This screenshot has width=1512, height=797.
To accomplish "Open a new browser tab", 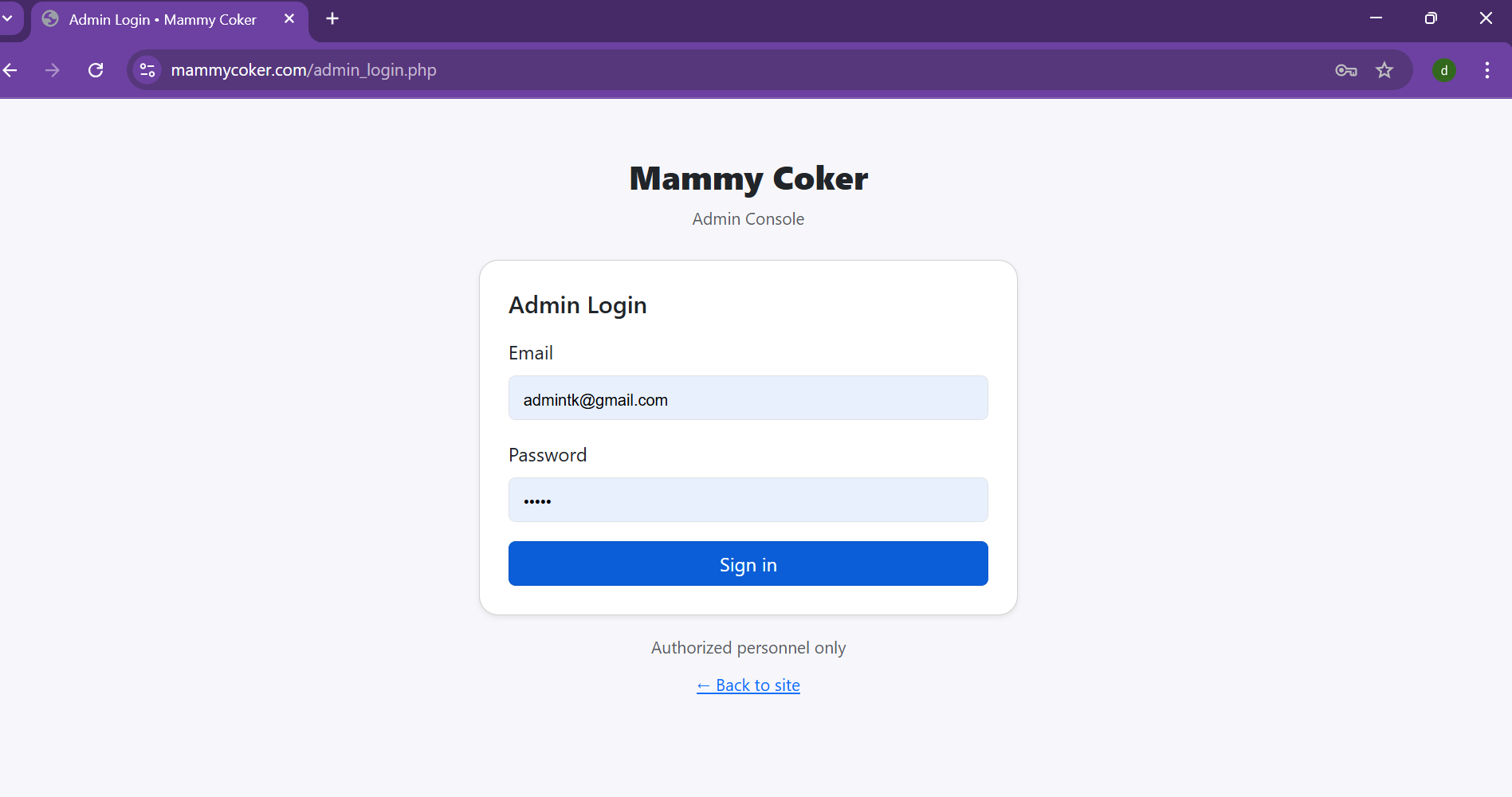I will pos(332,18).
